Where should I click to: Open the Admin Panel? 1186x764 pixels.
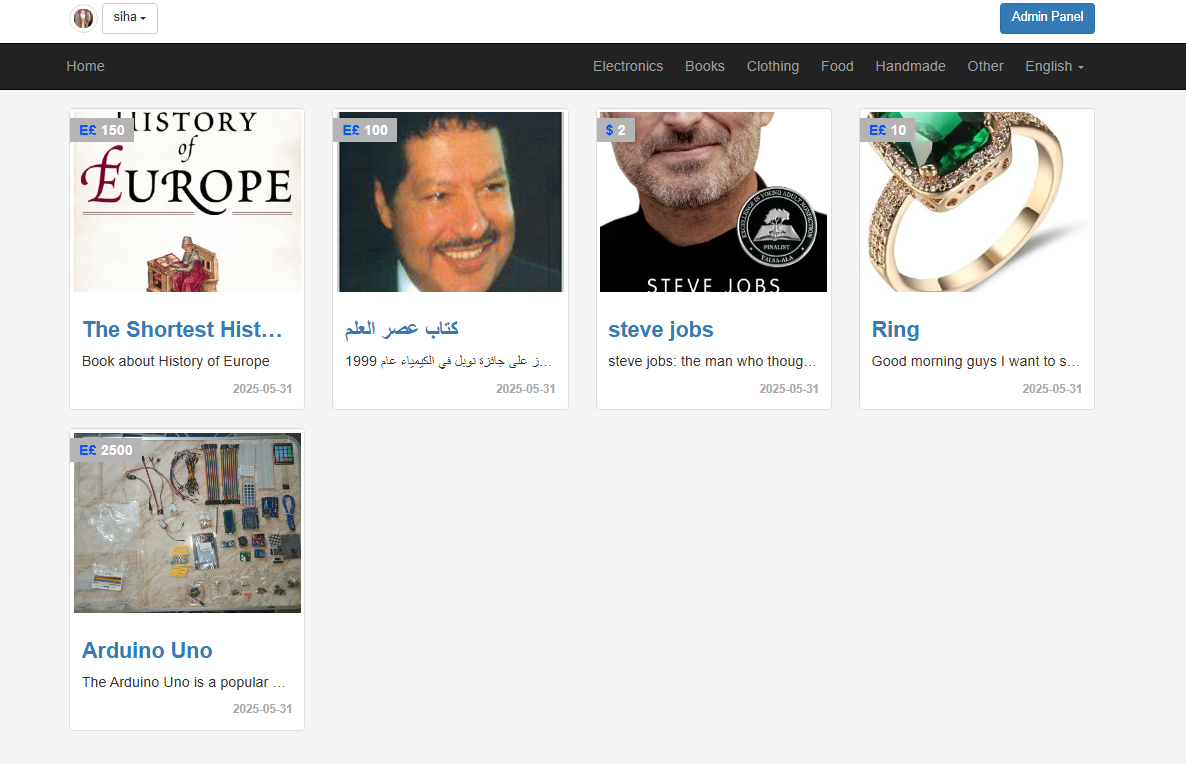1047,18
